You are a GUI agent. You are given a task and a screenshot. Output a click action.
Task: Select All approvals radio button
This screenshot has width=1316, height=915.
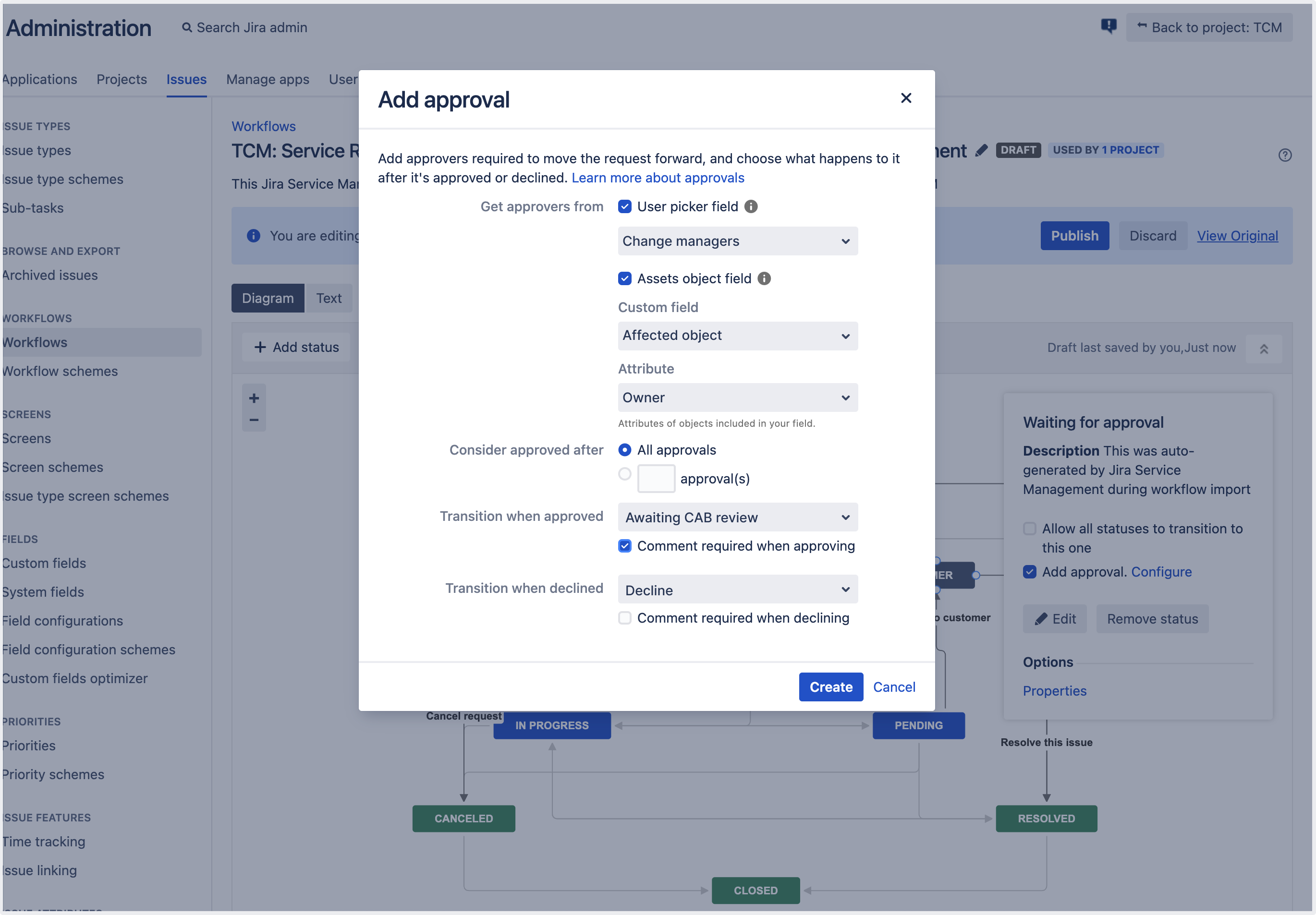[x=625, y=450]
